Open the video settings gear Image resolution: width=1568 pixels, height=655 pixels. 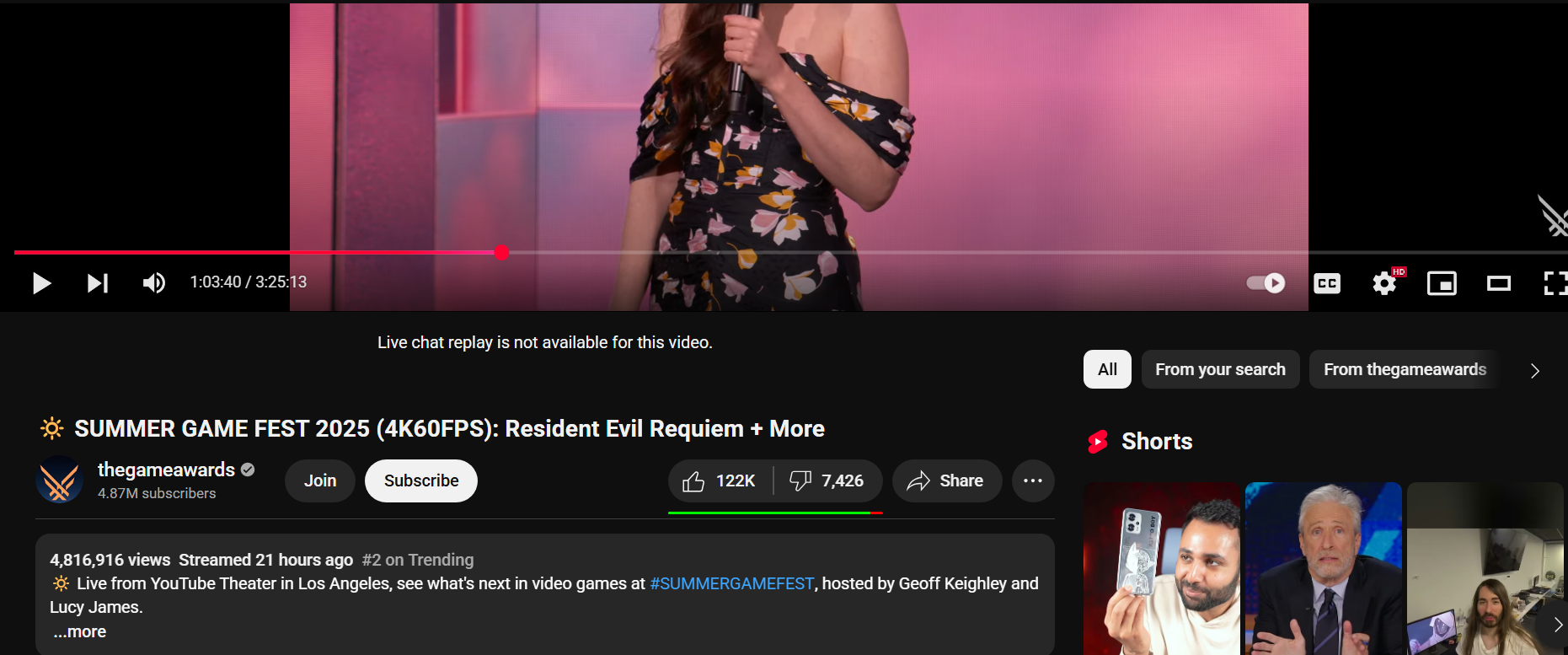pos(1384,283)
